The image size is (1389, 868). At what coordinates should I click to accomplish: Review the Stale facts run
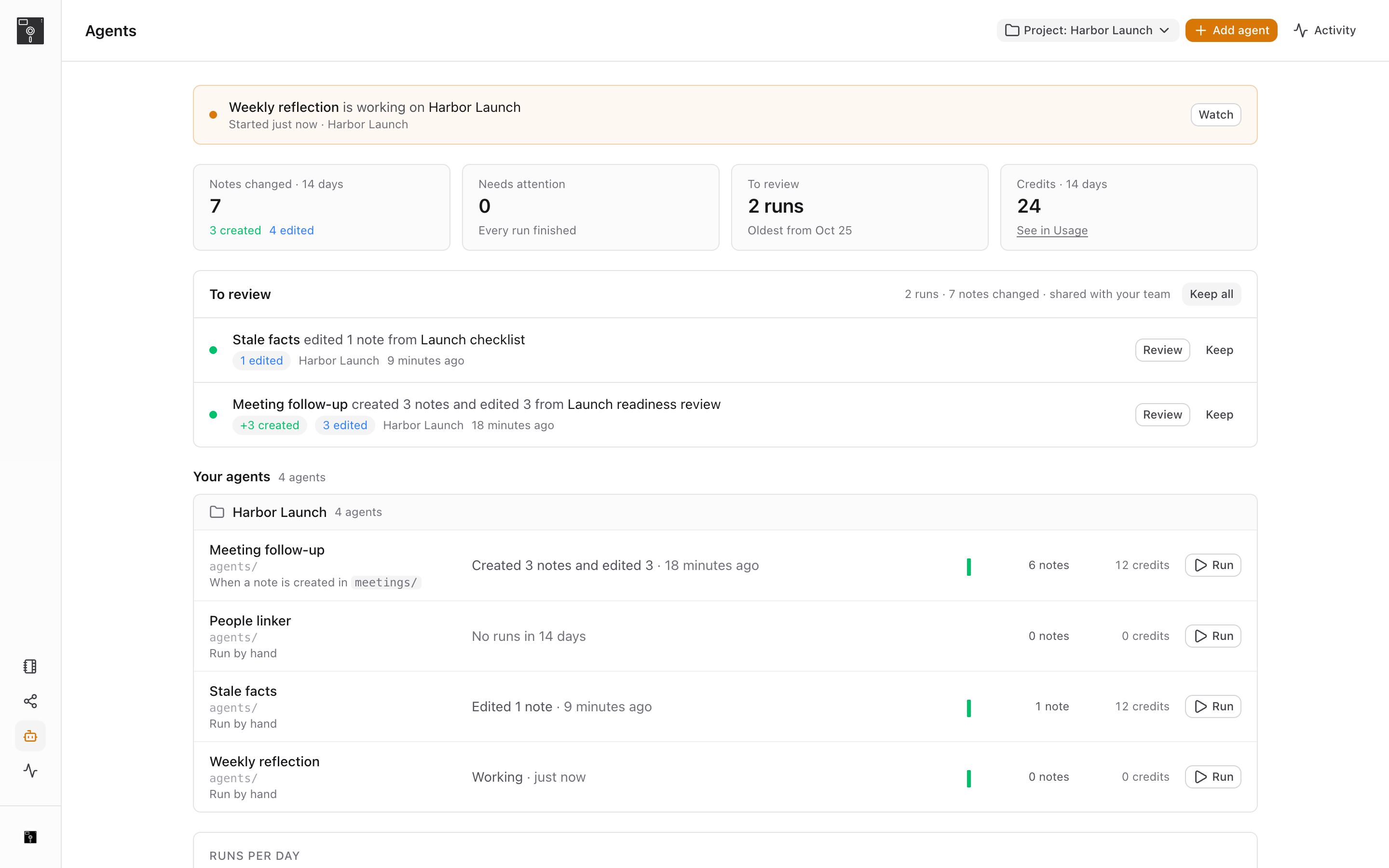(x=1162, y=350)
